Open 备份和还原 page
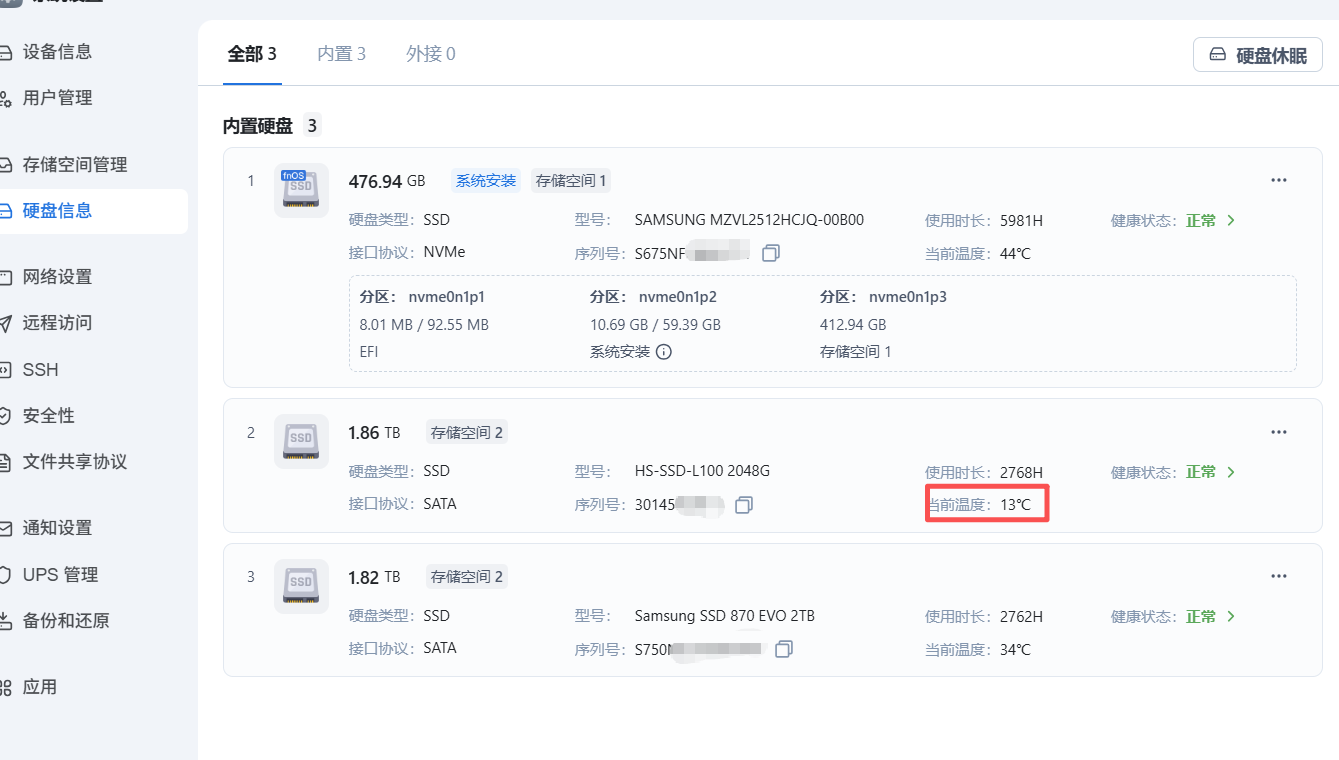The image size is (1339, 760). [x=66, y=621]
